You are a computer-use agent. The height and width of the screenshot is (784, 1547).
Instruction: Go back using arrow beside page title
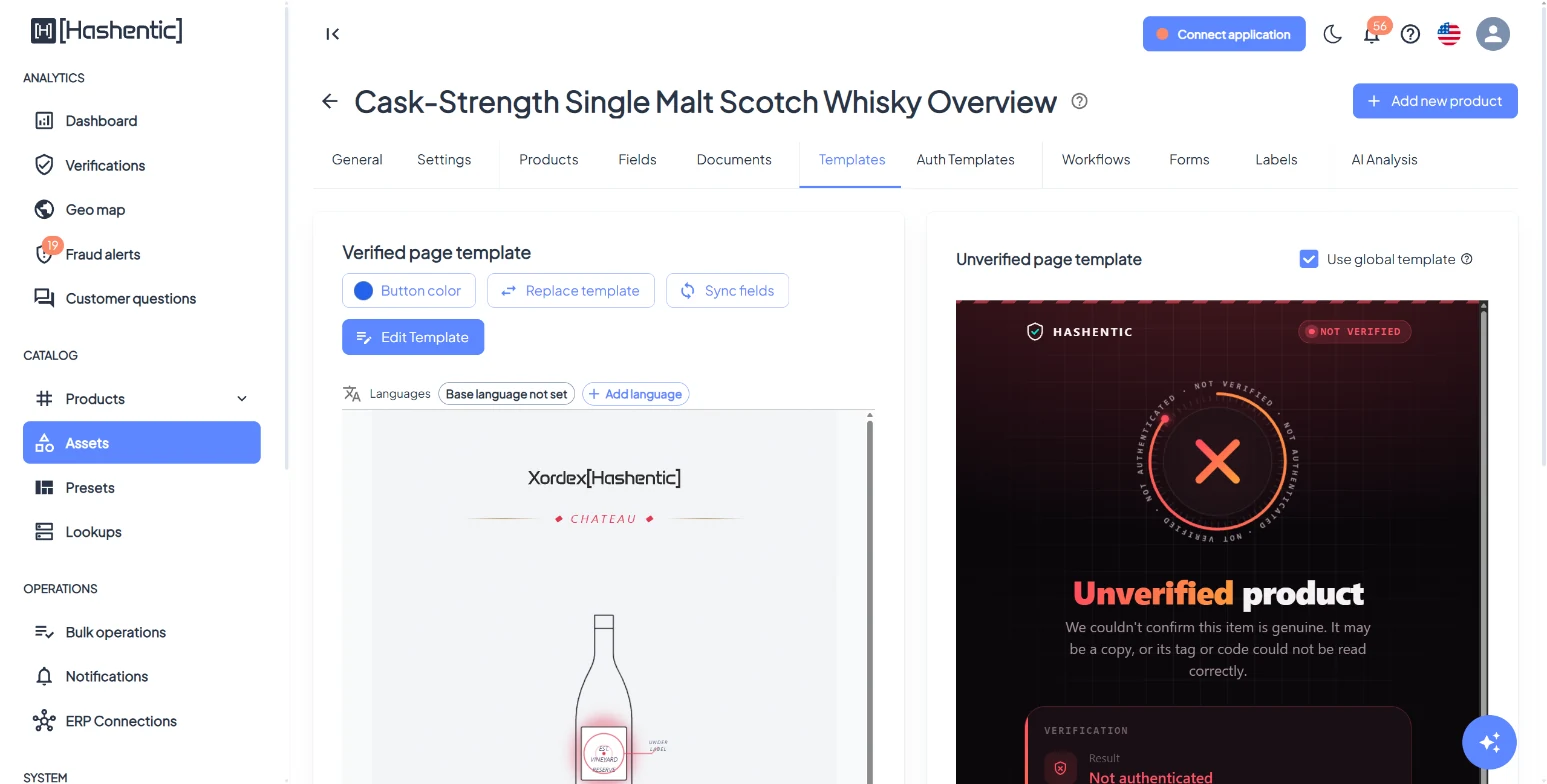330,101
